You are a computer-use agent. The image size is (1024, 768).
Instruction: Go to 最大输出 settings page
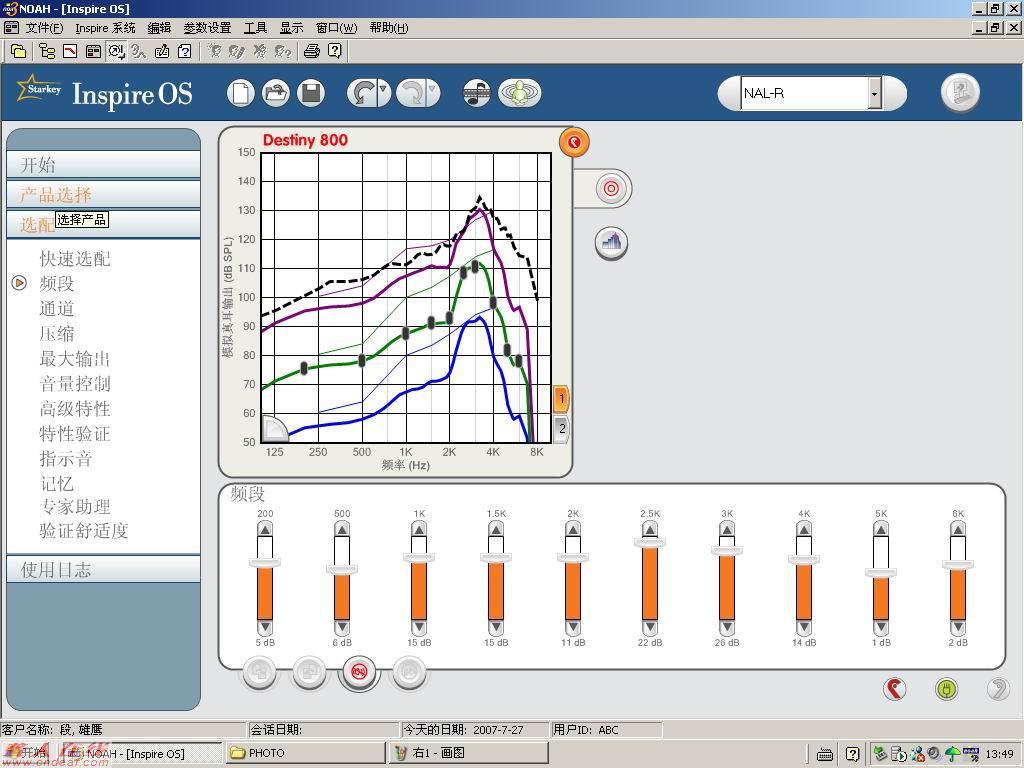(74, 359)
